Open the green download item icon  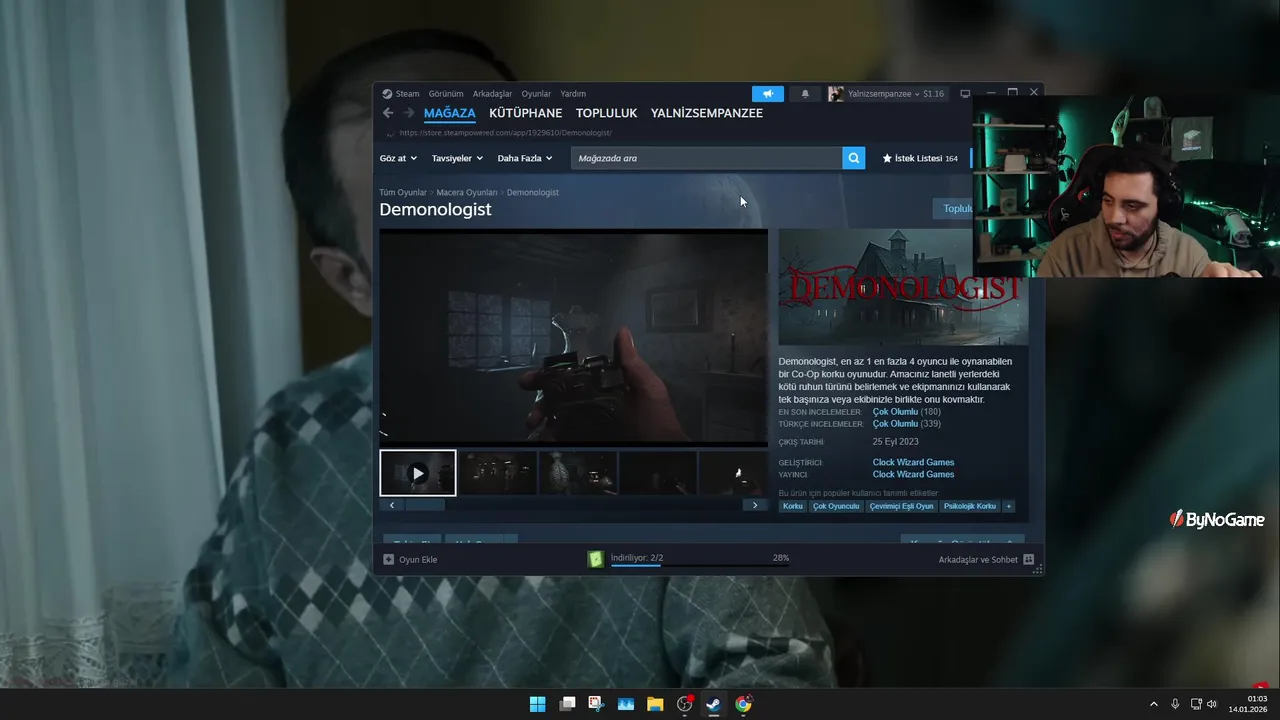click(x=596, y=559)
